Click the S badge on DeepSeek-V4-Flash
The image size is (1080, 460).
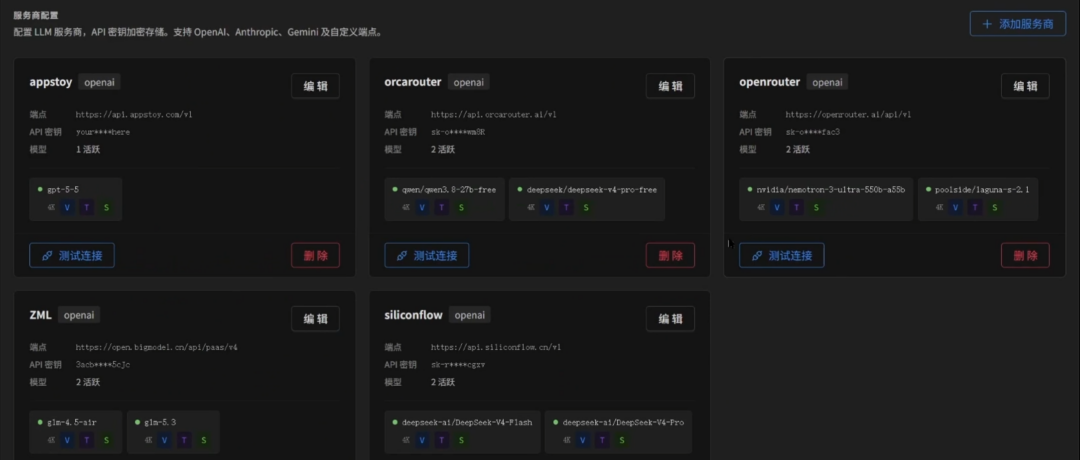tap(461, 440)
